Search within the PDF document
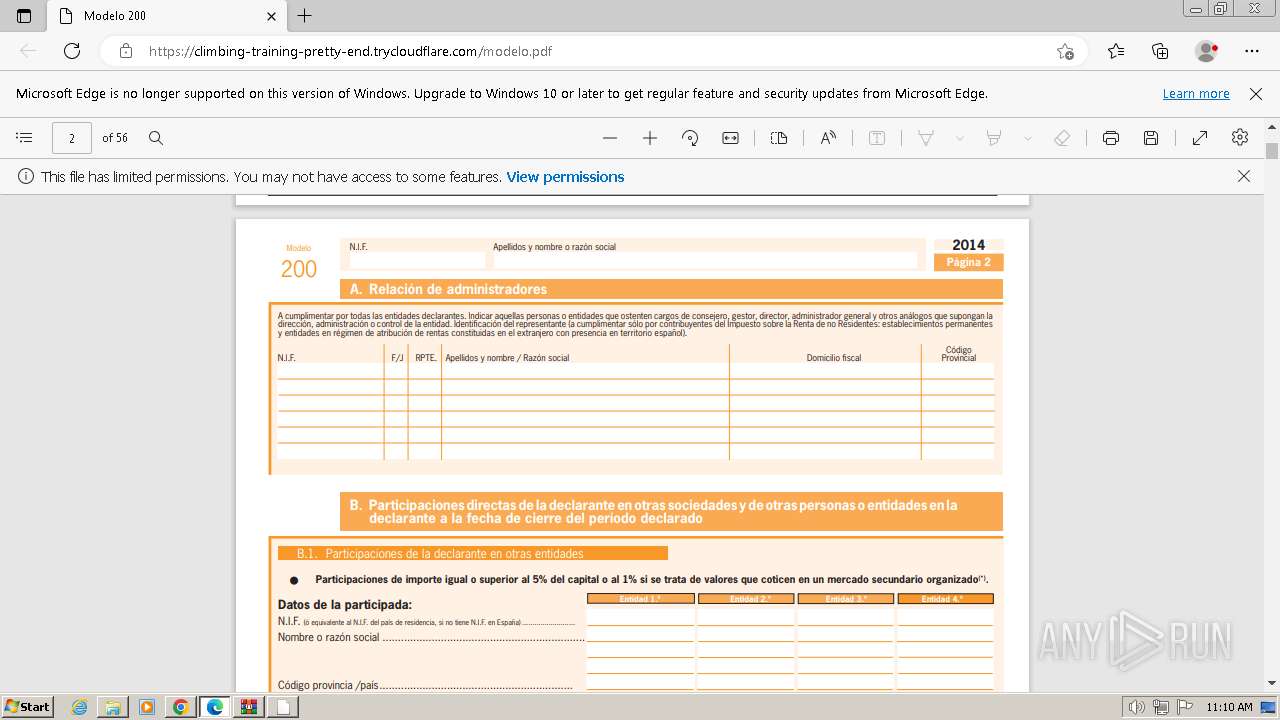1280x720 pixels. 156,138
